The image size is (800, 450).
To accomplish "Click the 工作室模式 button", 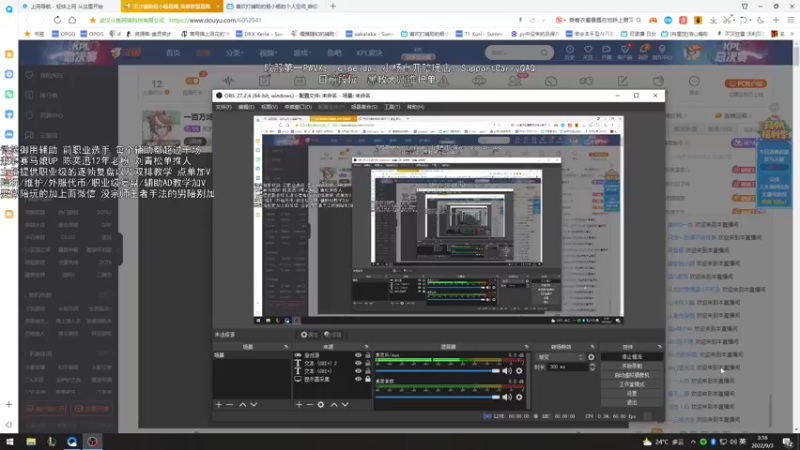I will tap(632, 385).
